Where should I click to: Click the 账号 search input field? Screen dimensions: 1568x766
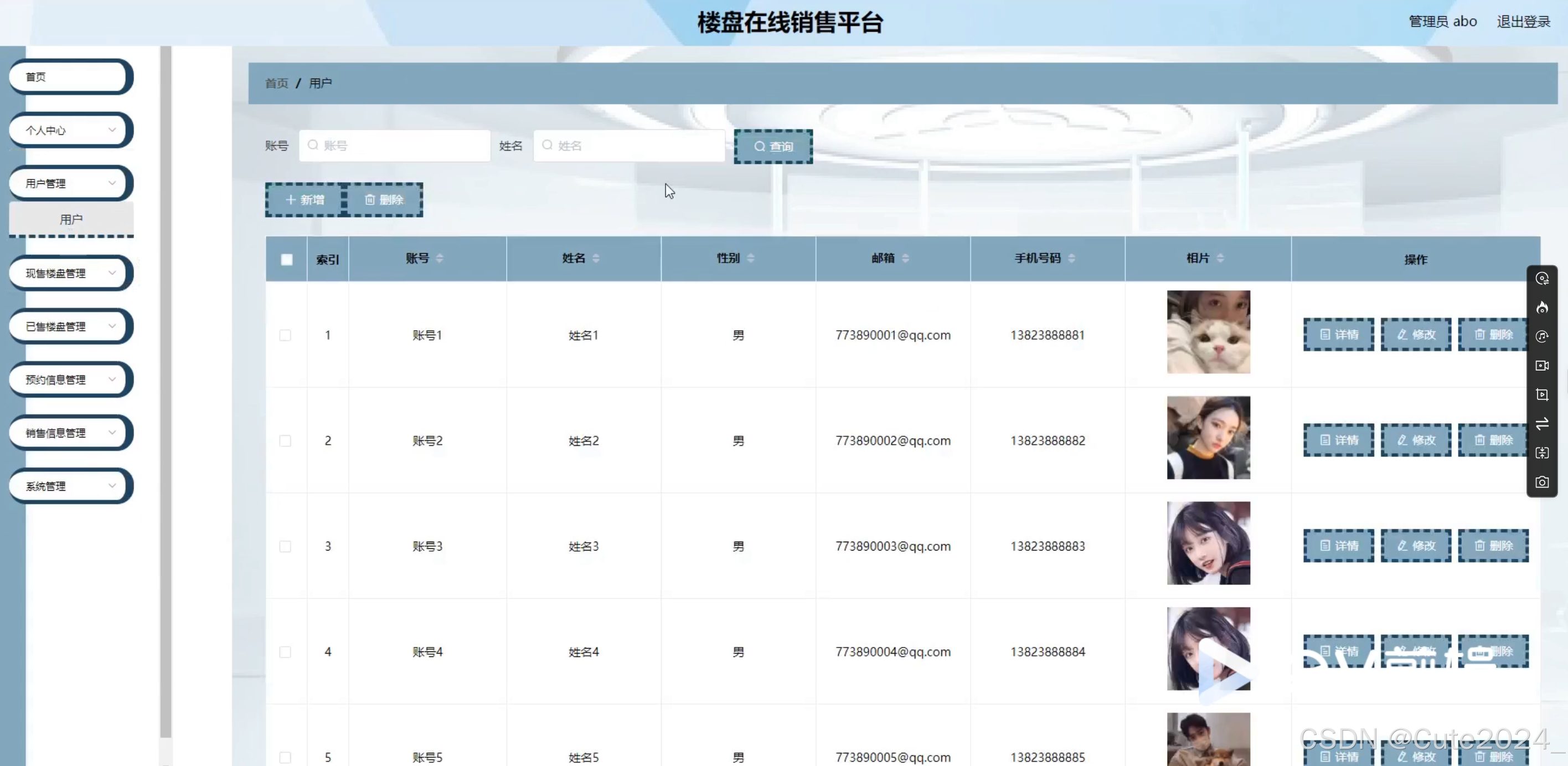pos(402,146)
